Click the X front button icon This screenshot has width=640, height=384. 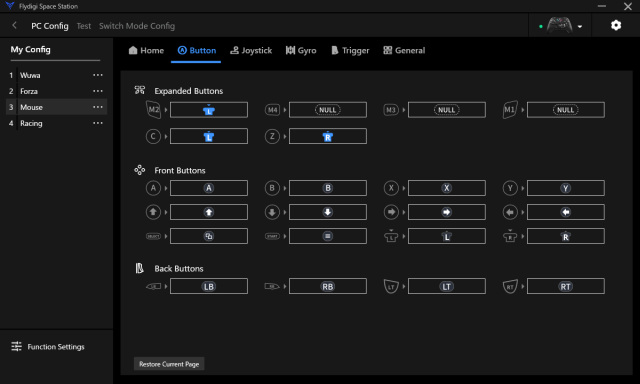(x=391, y=188)
